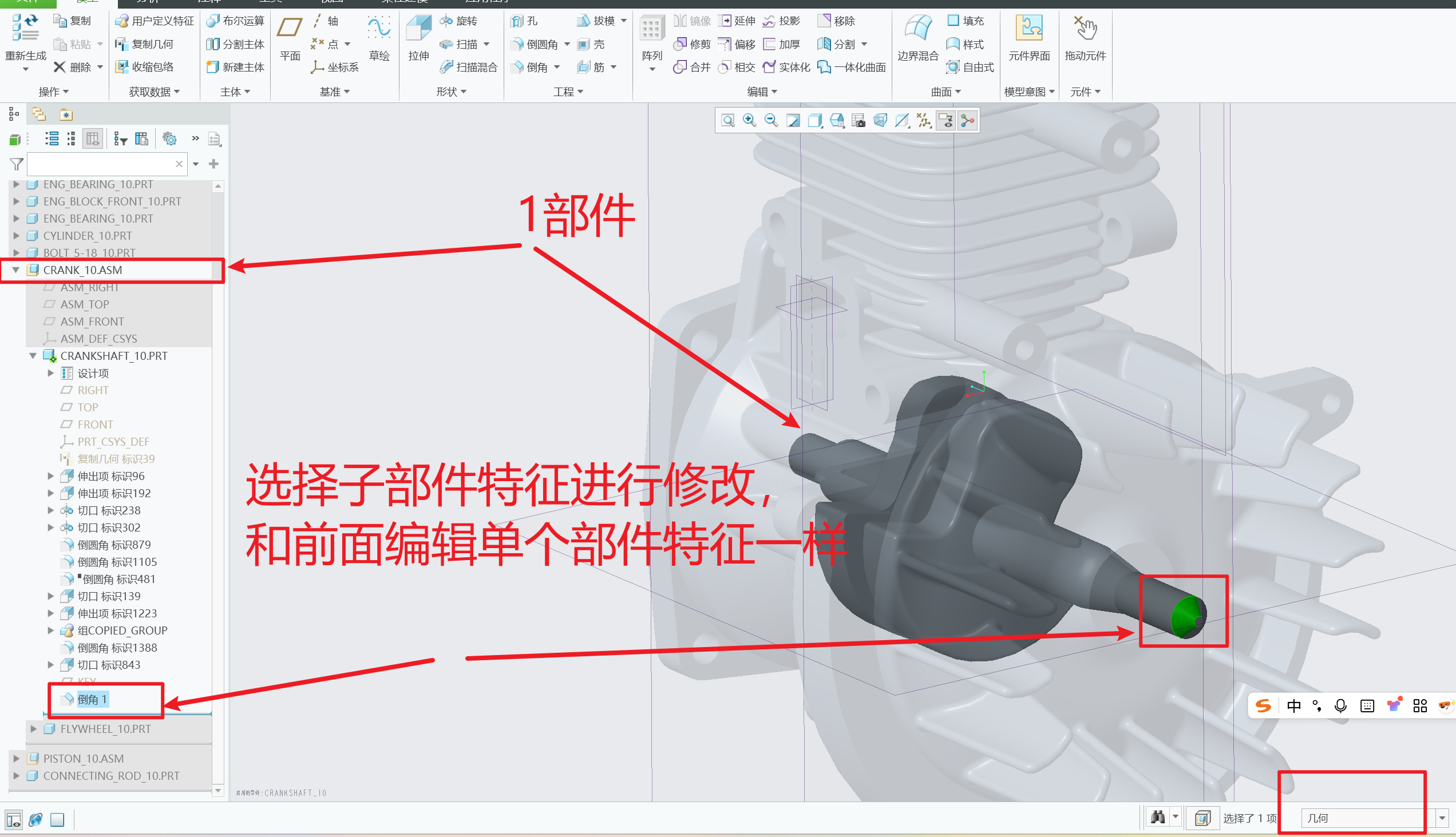This screenshot has width=1456, height=837.
Task: Click the Refit view icon
Action: (x=727, y=120)
